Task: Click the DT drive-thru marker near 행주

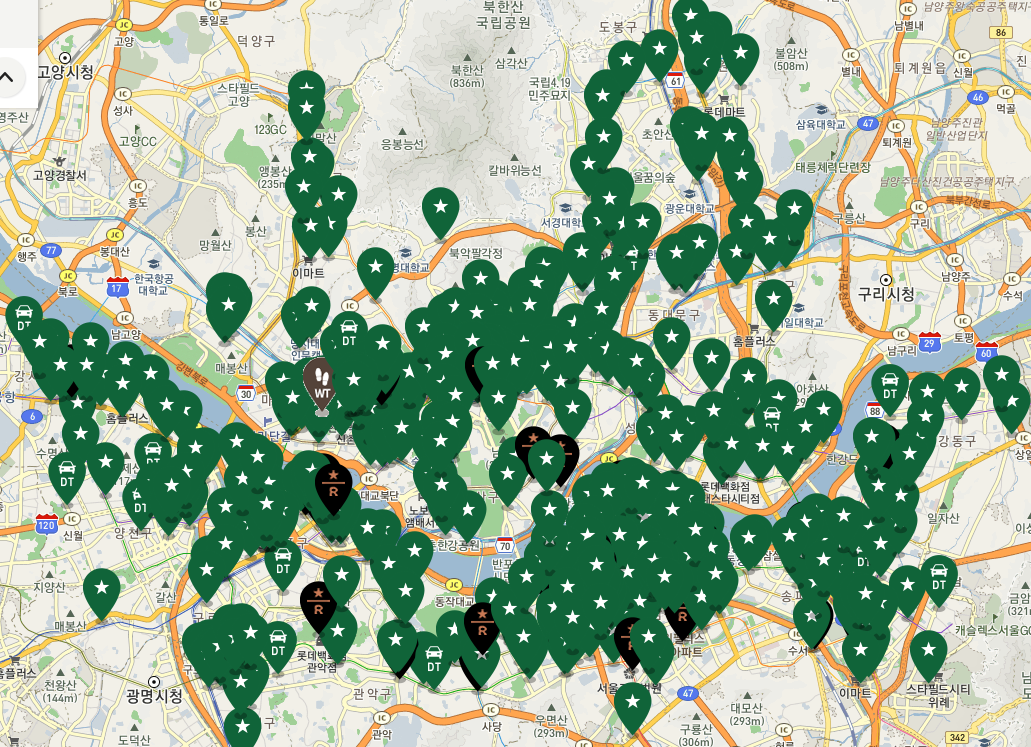Action: tap(24, 319)
